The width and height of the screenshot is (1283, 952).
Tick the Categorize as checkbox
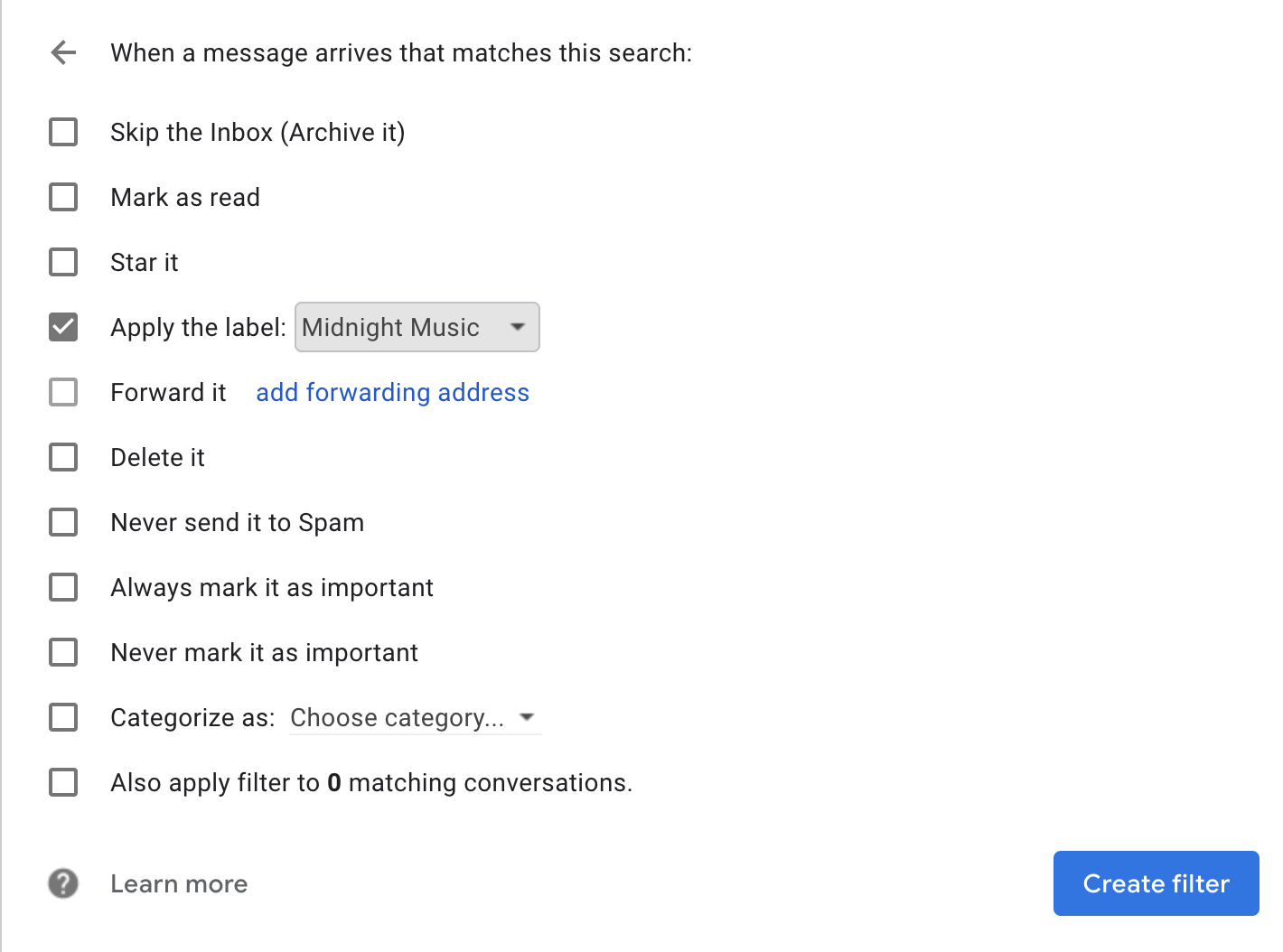63,717
